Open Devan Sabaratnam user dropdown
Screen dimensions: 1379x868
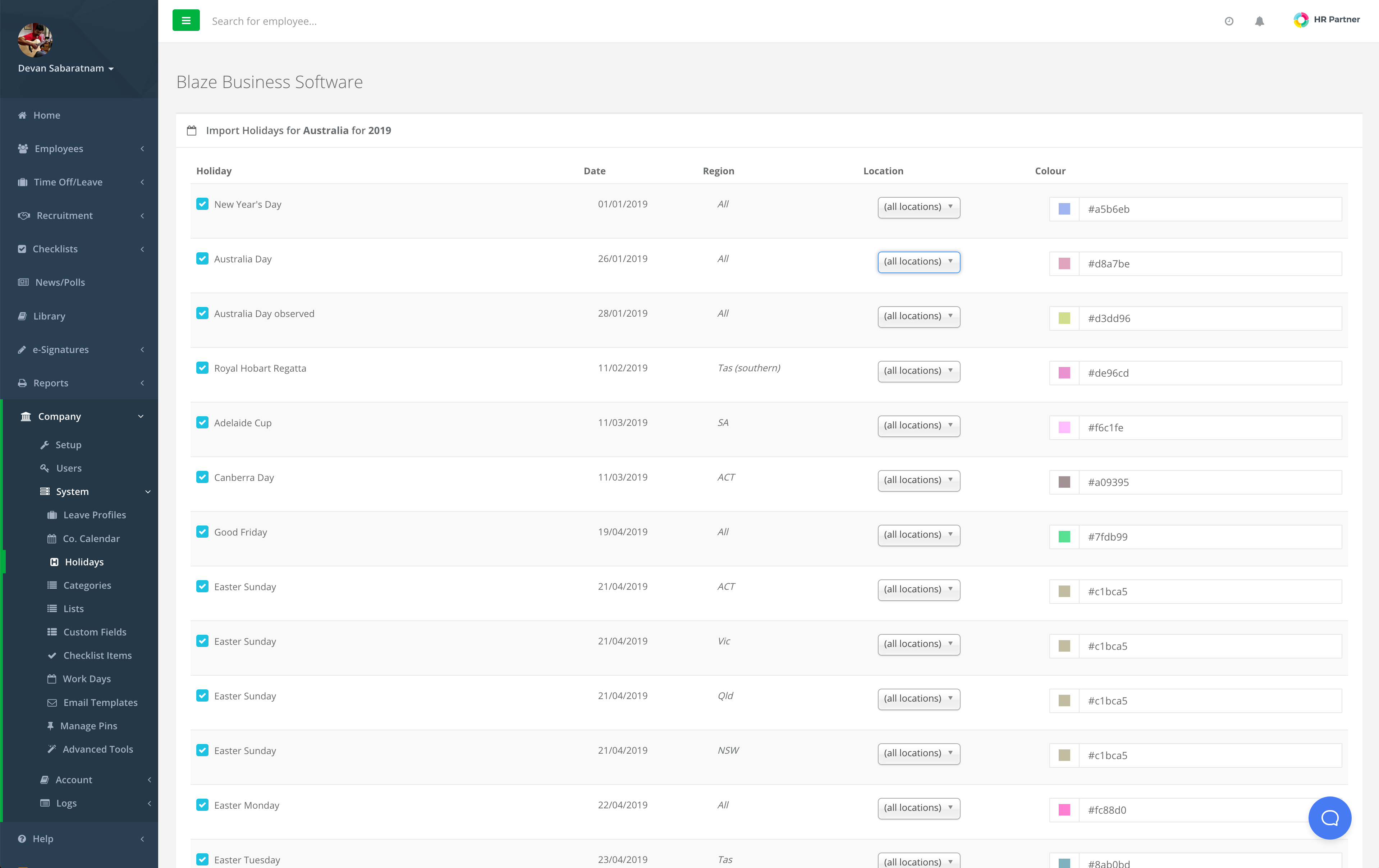(x=66, y=68)
